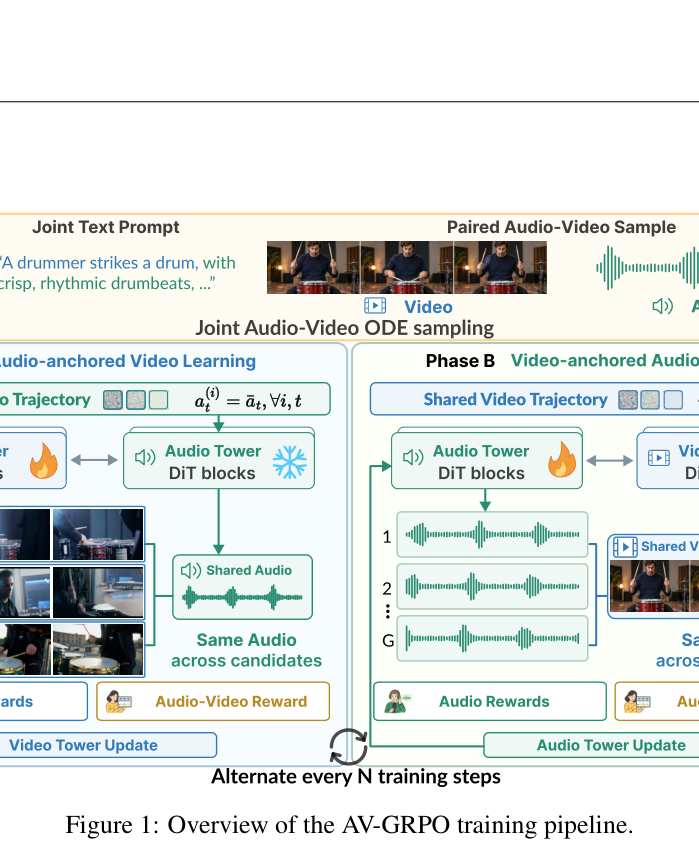The height and width of the screenshot is (853, 699).
Task: Click the speaker icon in Phase A Audio Tower
Action: [x=145, y=458]
